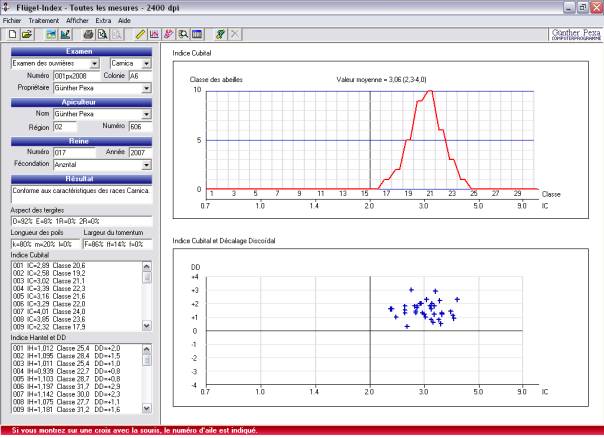Open the Traitement menu
Image resolution: width=604 pixels, height=438 pixels.
[x=44, y=20]
